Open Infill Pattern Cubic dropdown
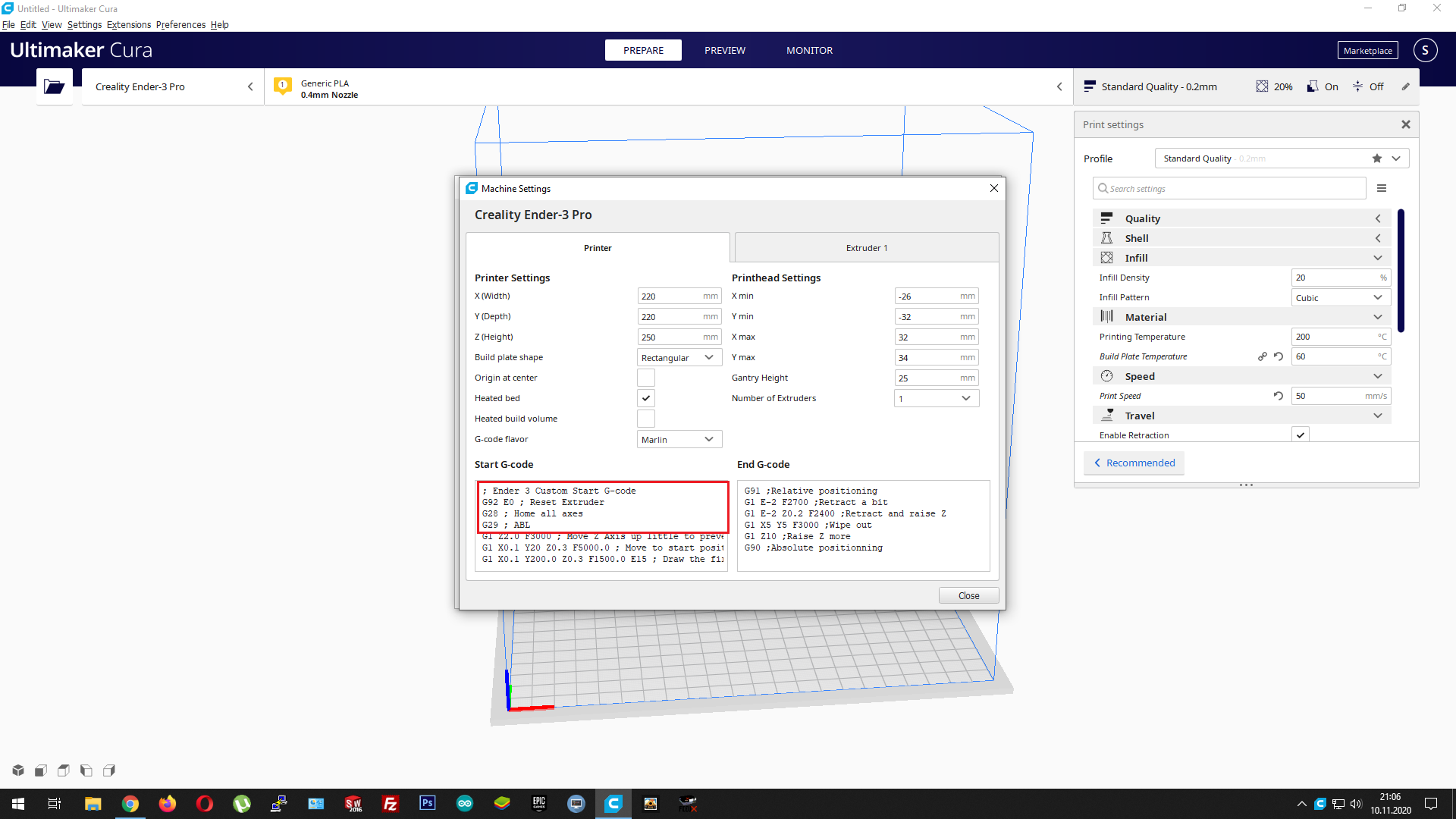Screen dimensions: 1456x819 point(1341,297)
